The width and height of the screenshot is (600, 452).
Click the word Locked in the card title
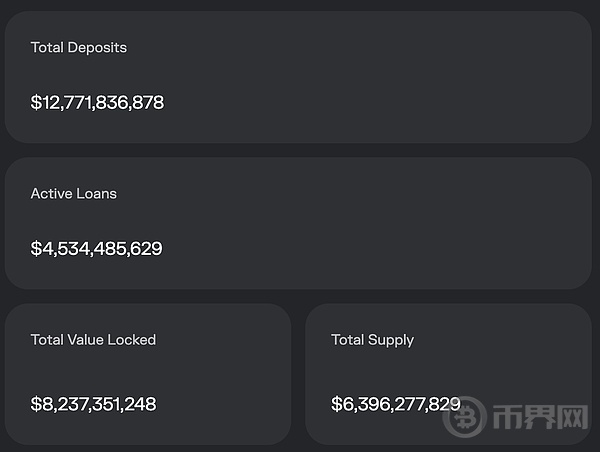pos(131,340)
